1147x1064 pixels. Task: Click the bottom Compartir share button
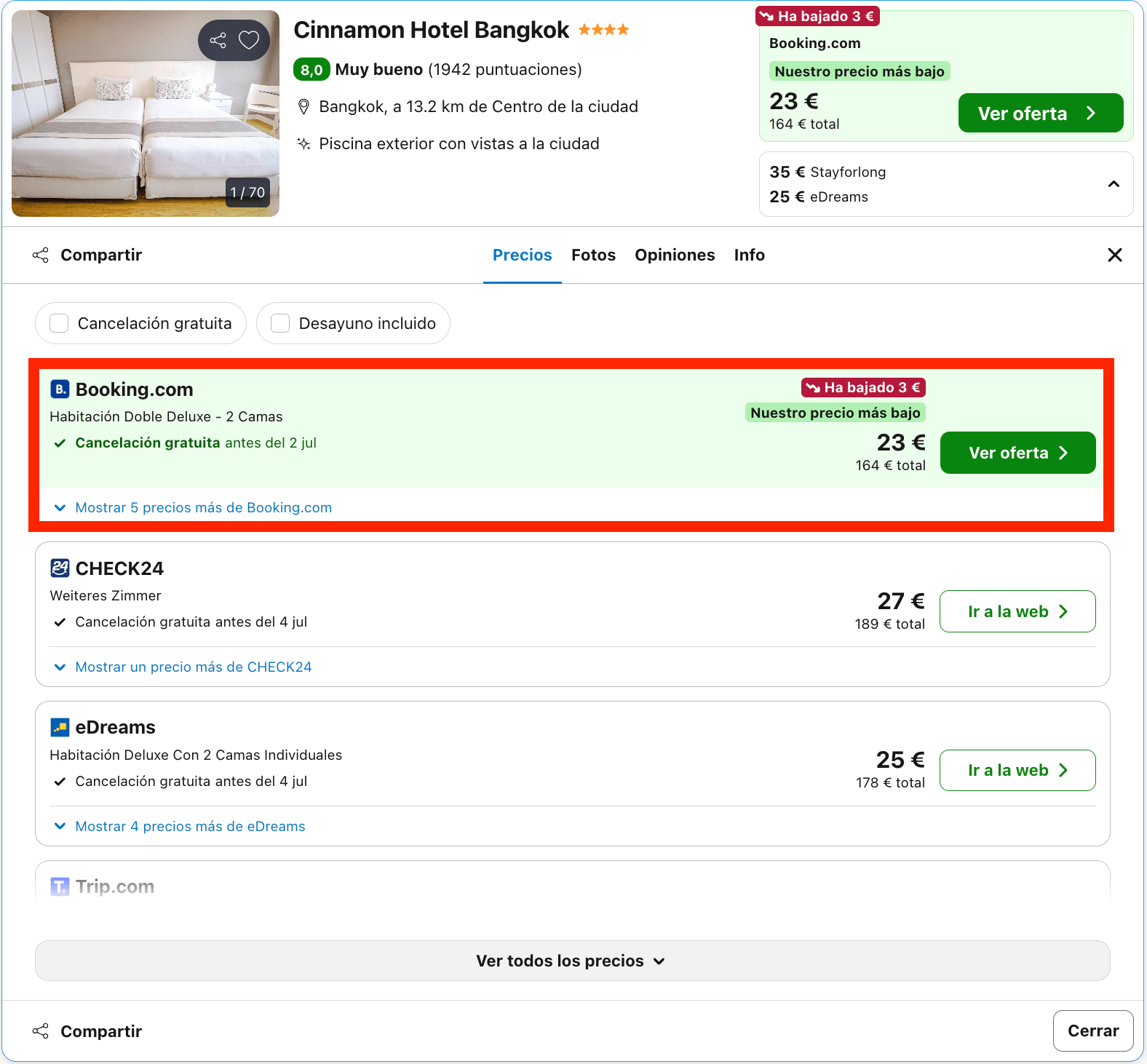point(87,1031)
